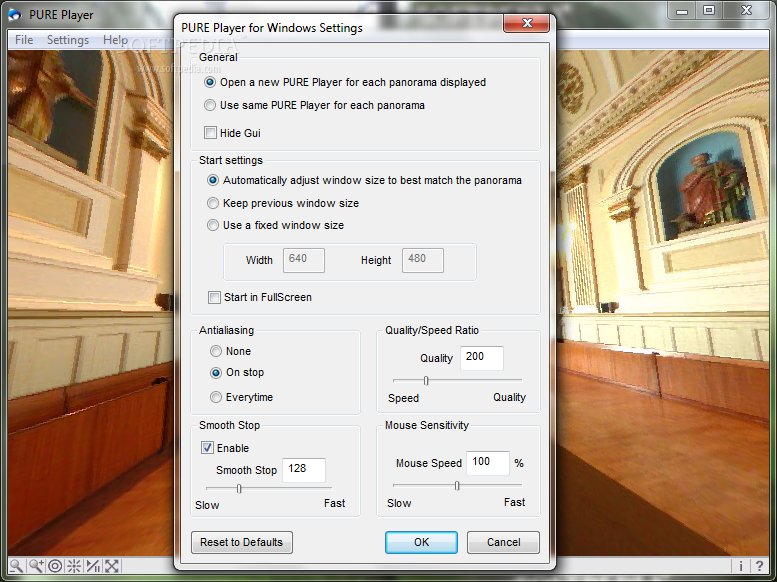Click the PURE Player title bar app icon
Image resolution: width=777 pixels, height=582 pixels.
[x=15, y=14]
